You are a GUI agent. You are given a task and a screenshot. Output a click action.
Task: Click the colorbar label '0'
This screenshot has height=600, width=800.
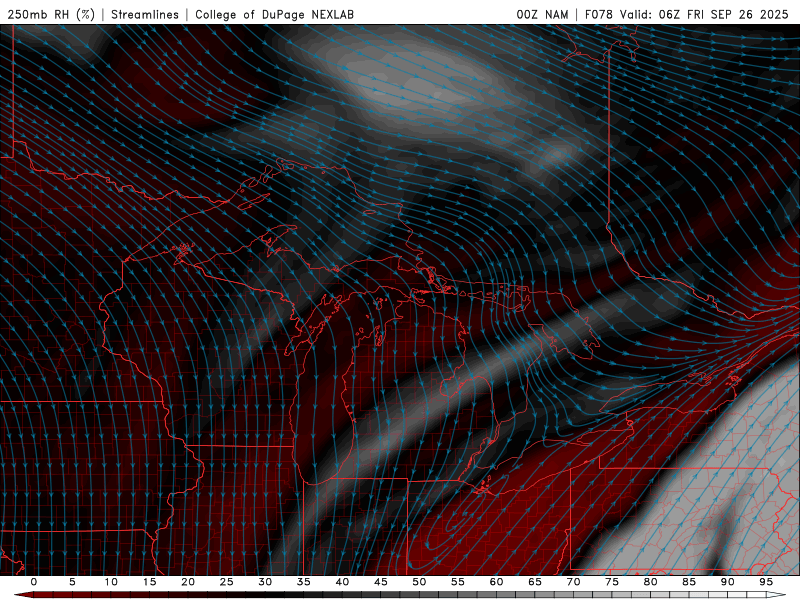click(34, 582)
